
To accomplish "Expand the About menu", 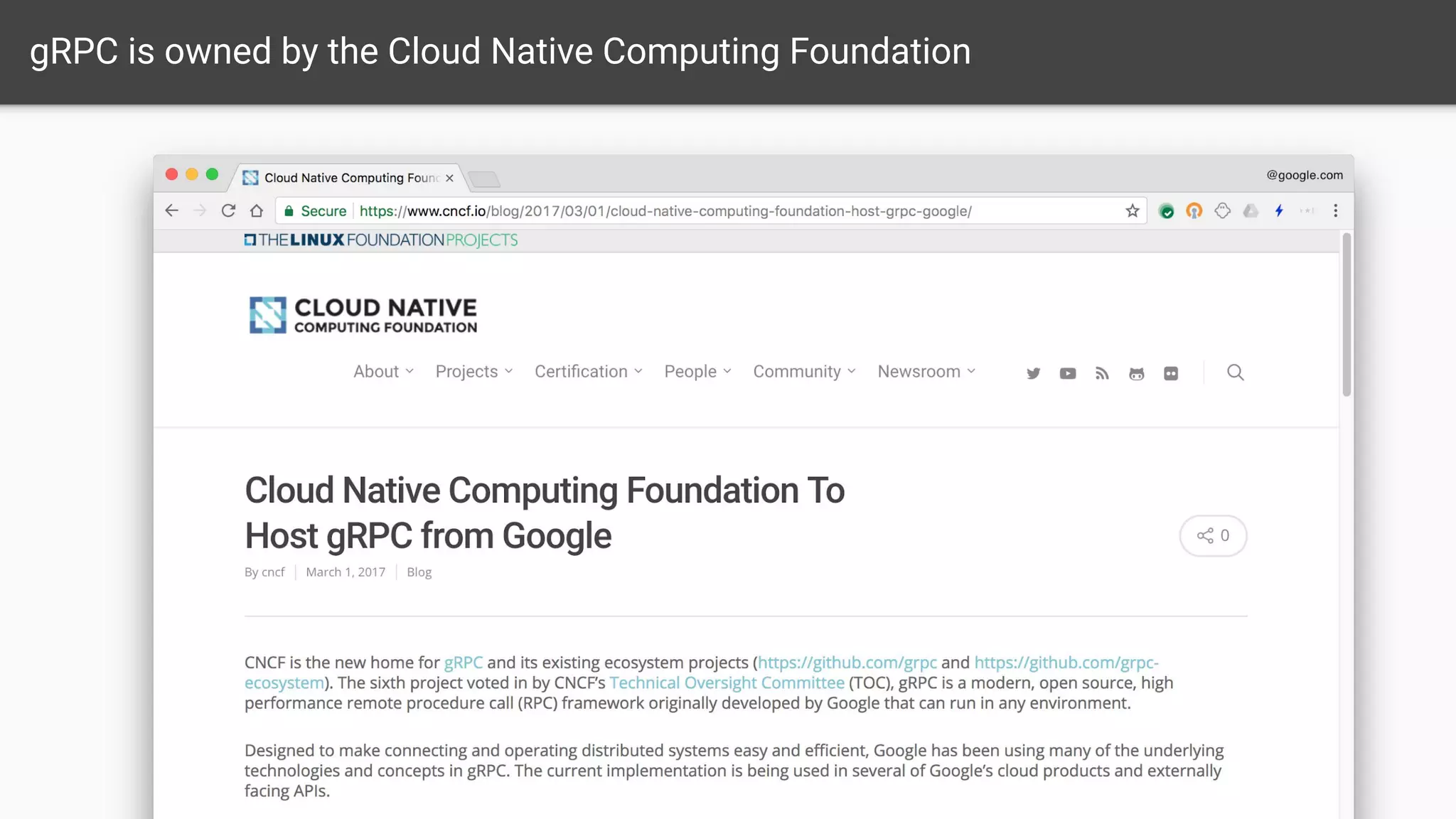I will tap(383, 372).
